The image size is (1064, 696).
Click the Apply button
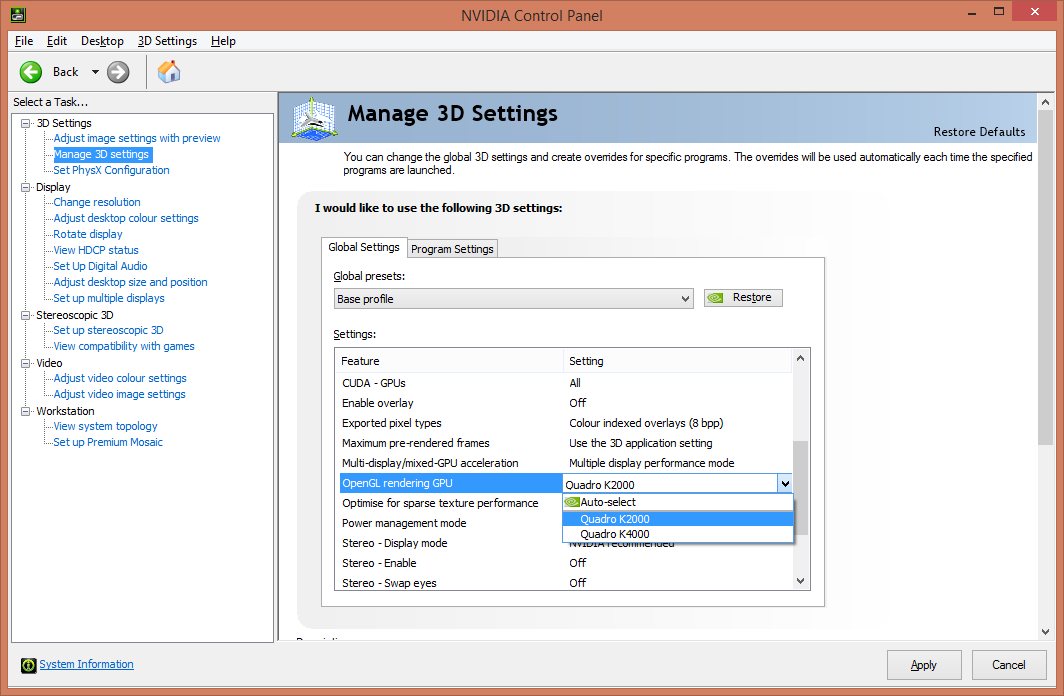[924, 665]
